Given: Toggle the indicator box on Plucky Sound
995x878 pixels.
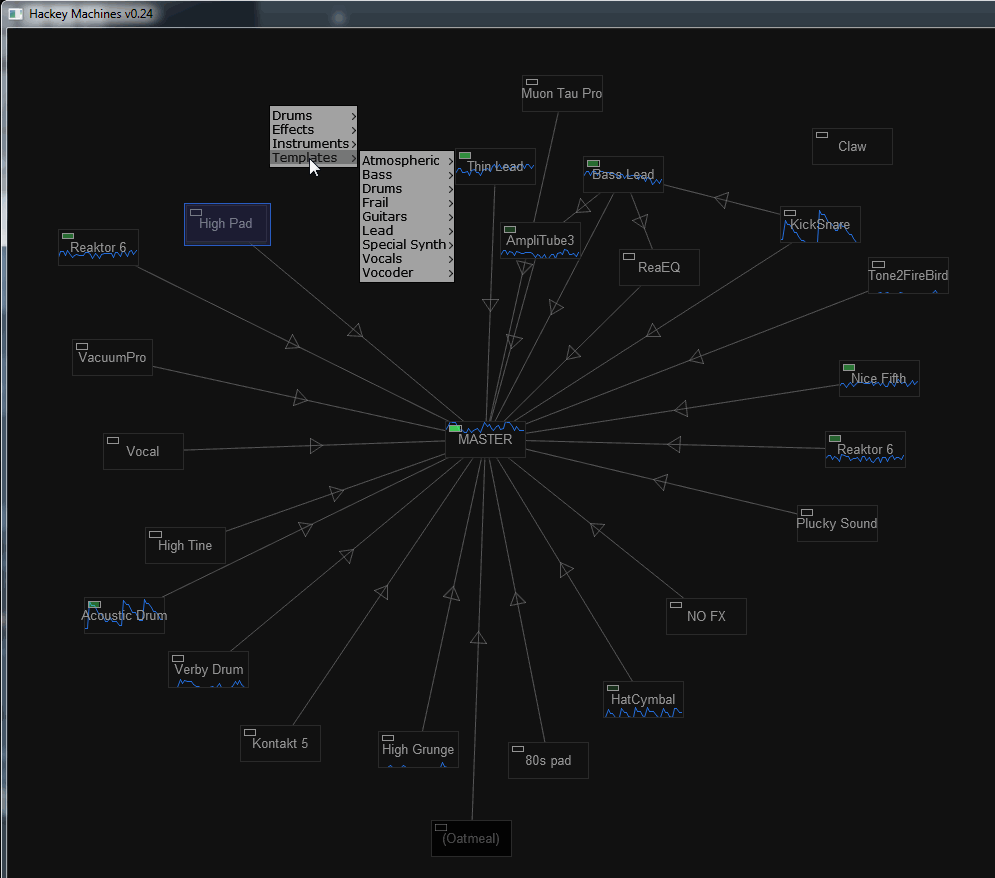Looking at the screenshot, I should pos(807,513).
